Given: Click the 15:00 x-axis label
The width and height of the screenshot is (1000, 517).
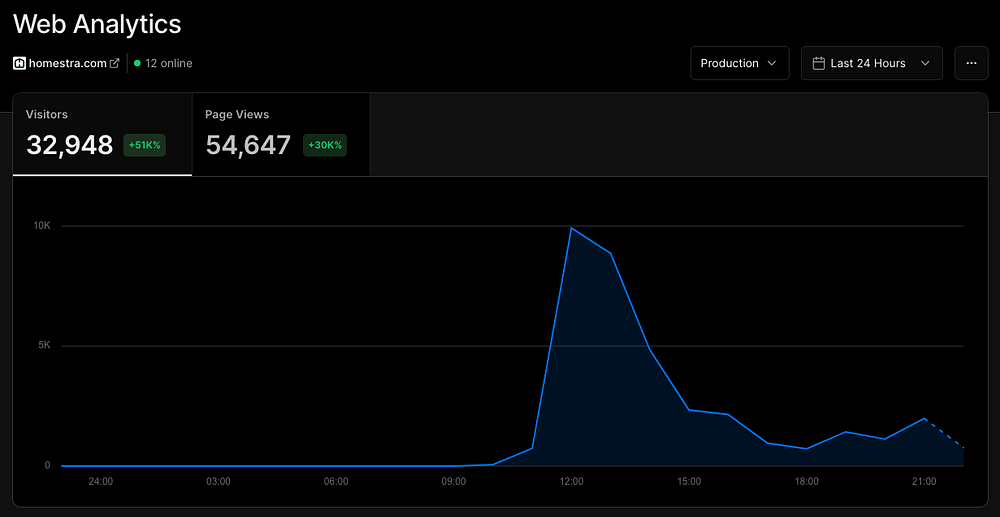Looking at the screenshot, I should [x=689, y=481].
